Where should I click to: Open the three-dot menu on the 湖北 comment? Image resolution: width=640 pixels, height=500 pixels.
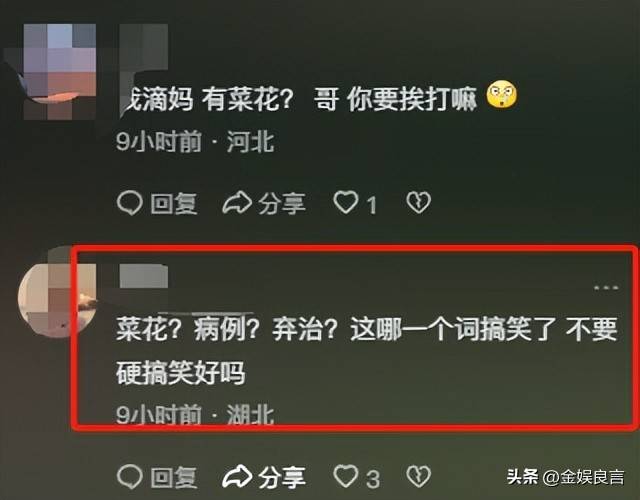coord(606,288)
